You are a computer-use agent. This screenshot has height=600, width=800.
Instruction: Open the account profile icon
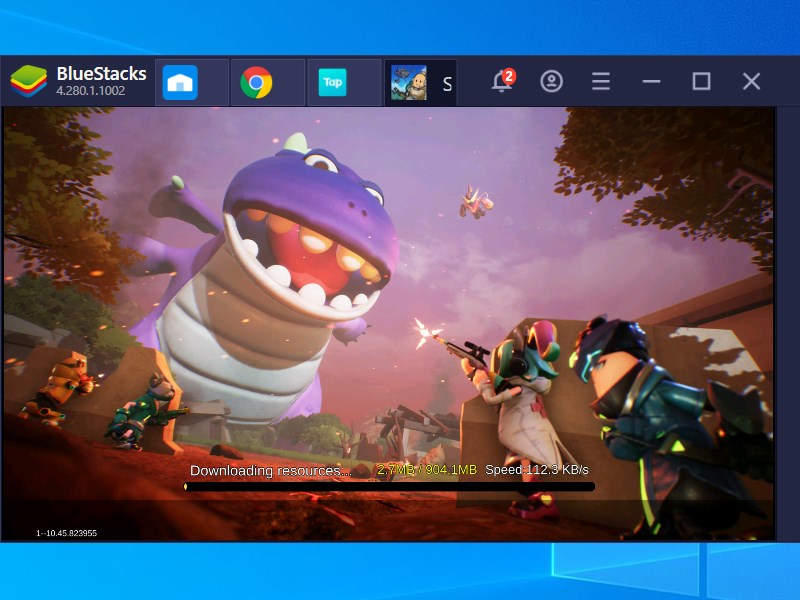pyautogui.click(x=552, y=81)
